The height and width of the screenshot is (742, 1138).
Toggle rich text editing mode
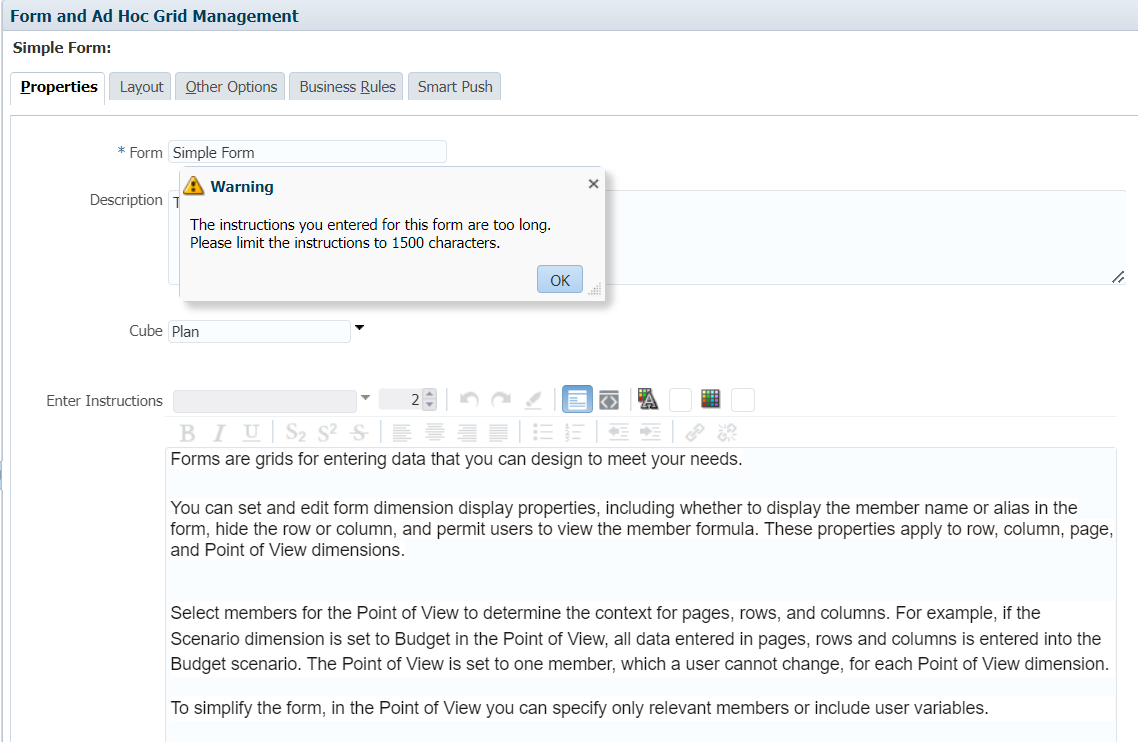tap(577, 398)
